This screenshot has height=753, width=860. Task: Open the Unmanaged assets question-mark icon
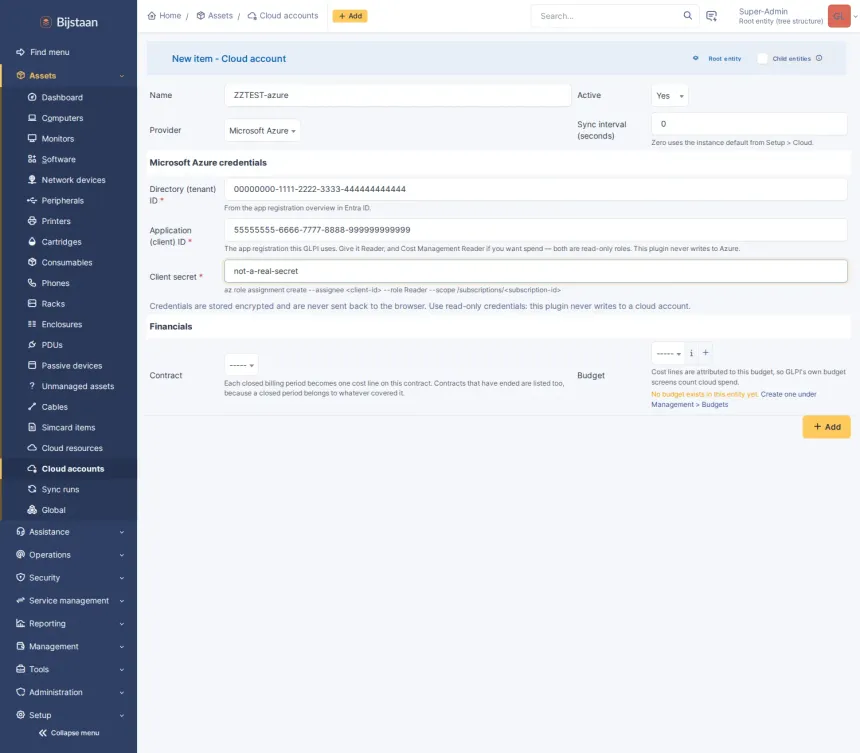coord(32,386)
